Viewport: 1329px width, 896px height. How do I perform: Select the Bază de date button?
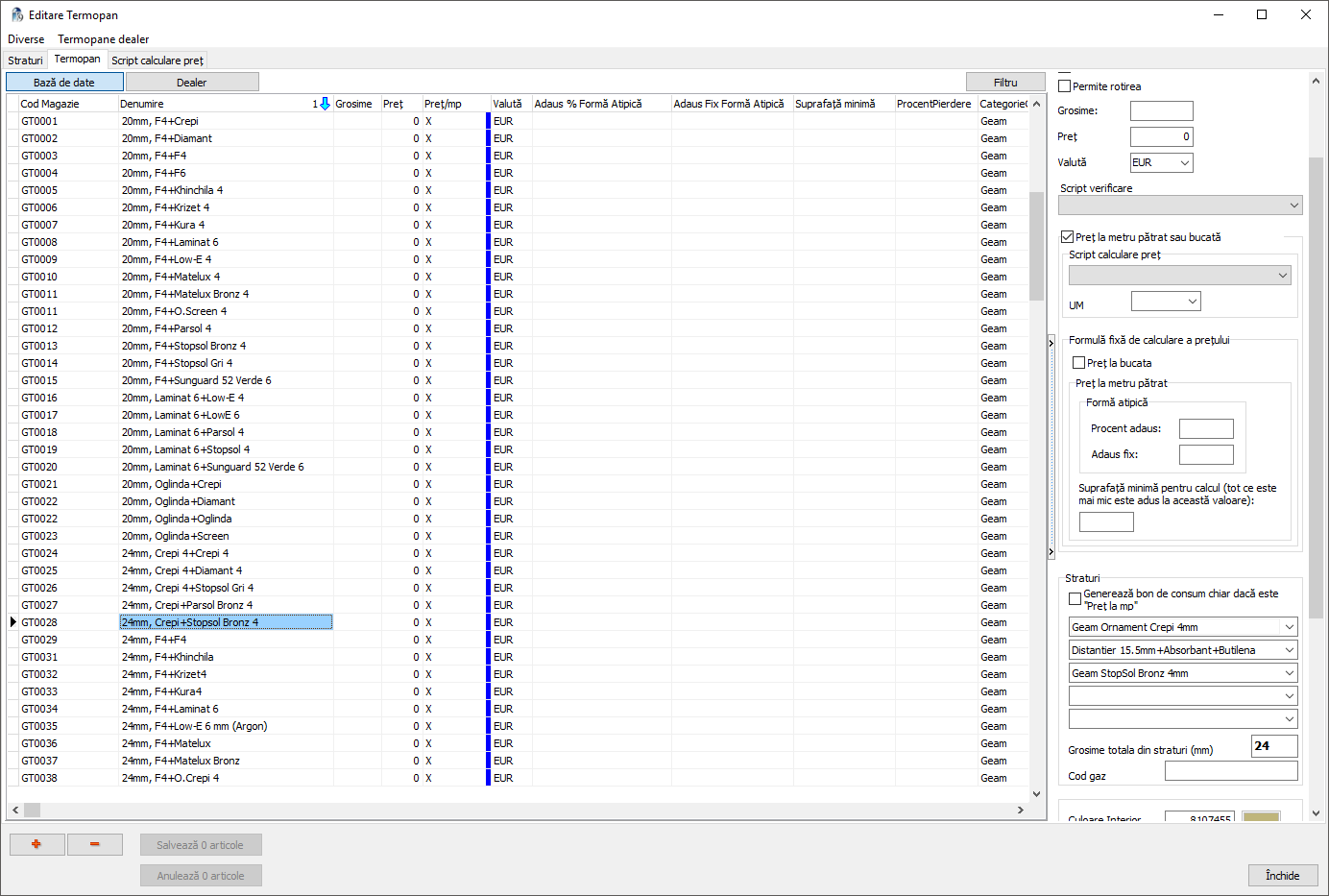(x=64, y=83)
